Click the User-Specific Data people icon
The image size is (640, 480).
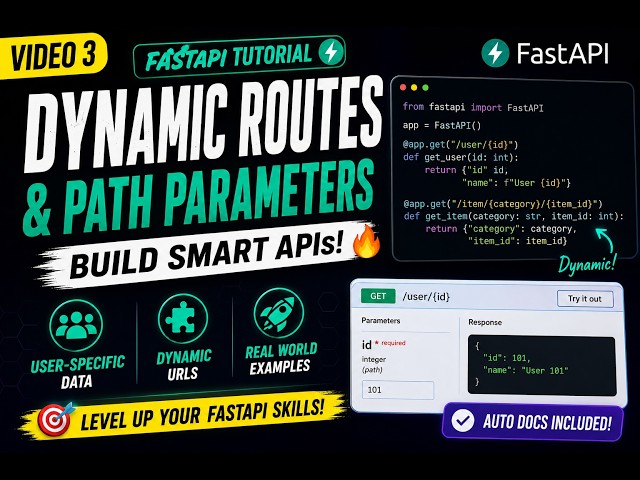76,325
